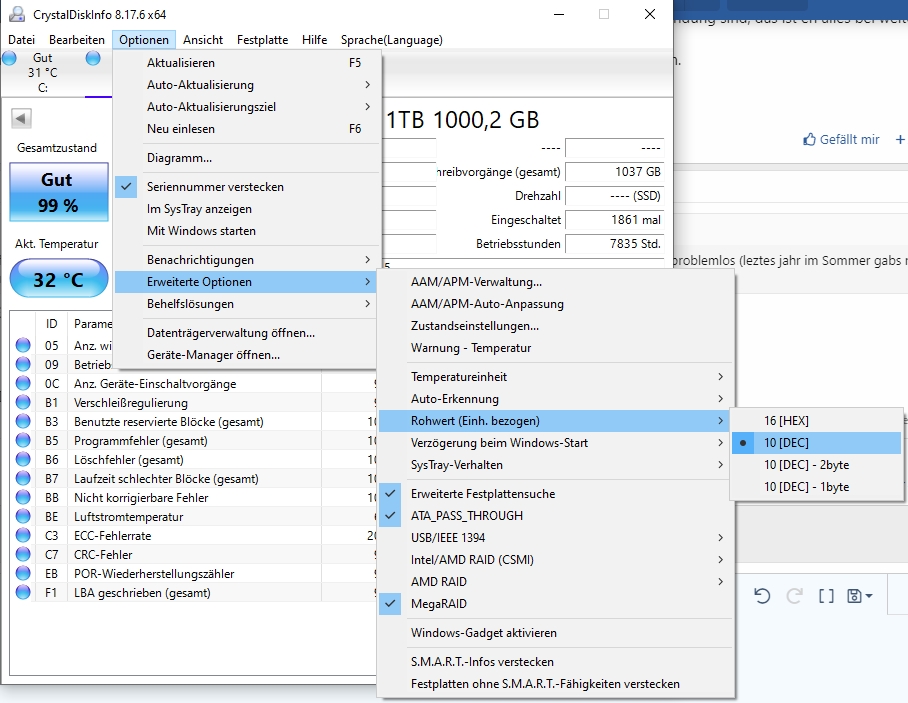
Task: Toggle ATA_PASS_THROUGH option
Action: 555,515
